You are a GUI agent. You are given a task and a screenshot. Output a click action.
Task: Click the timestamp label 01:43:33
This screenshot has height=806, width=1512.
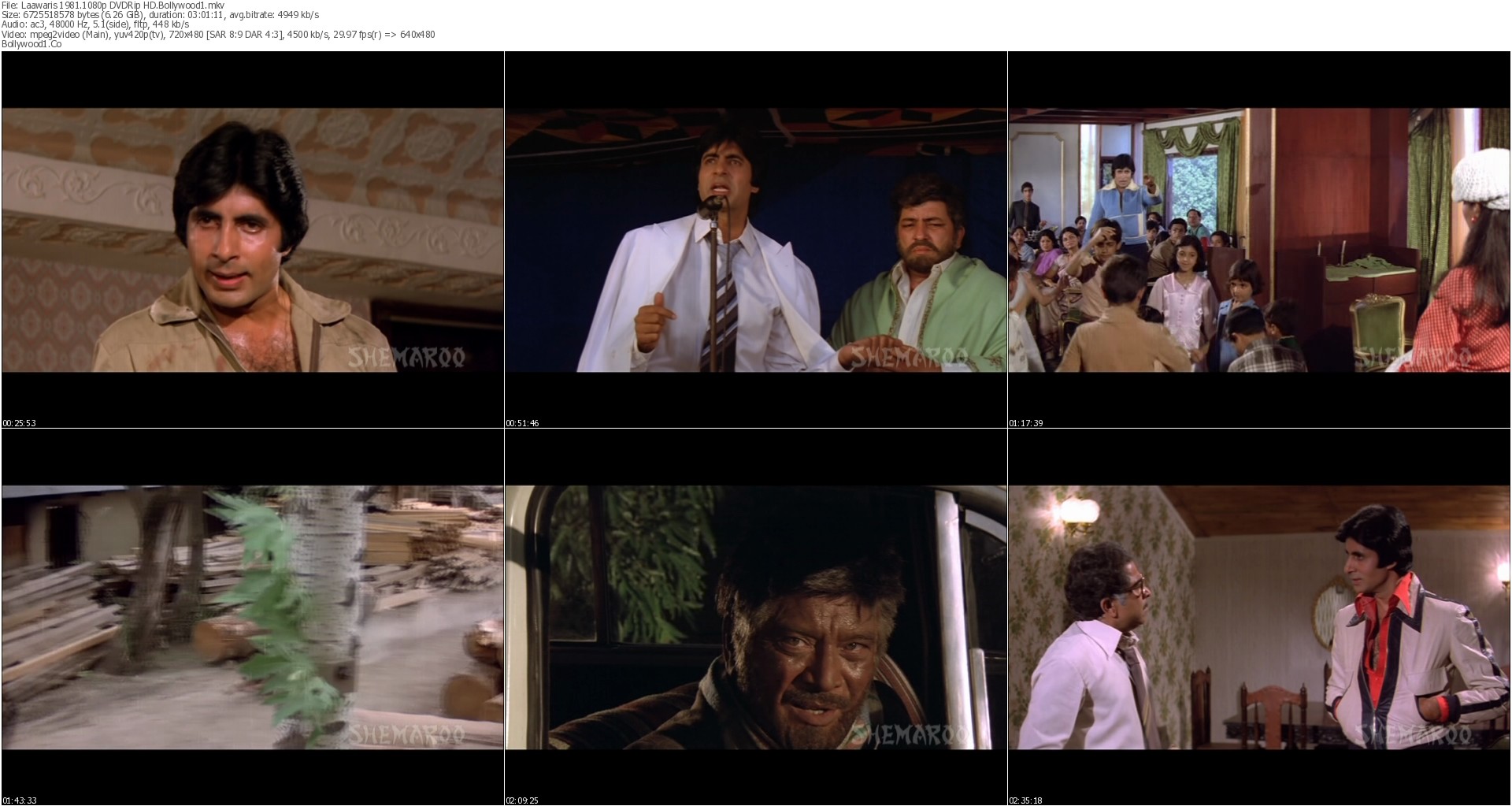[x=19, y=800]
